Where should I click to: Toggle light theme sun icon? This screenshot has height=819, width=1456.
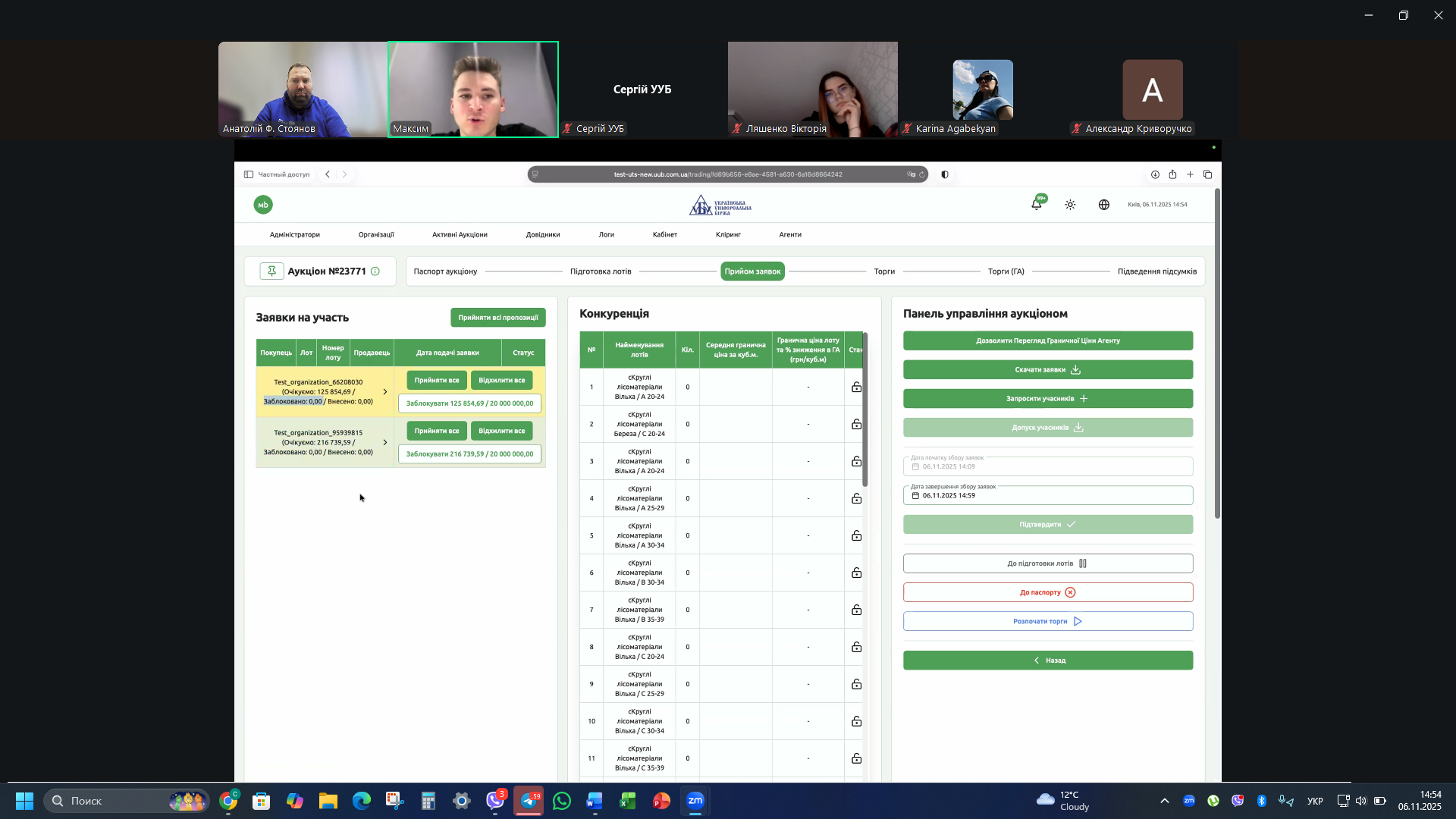click(1070, 205)
